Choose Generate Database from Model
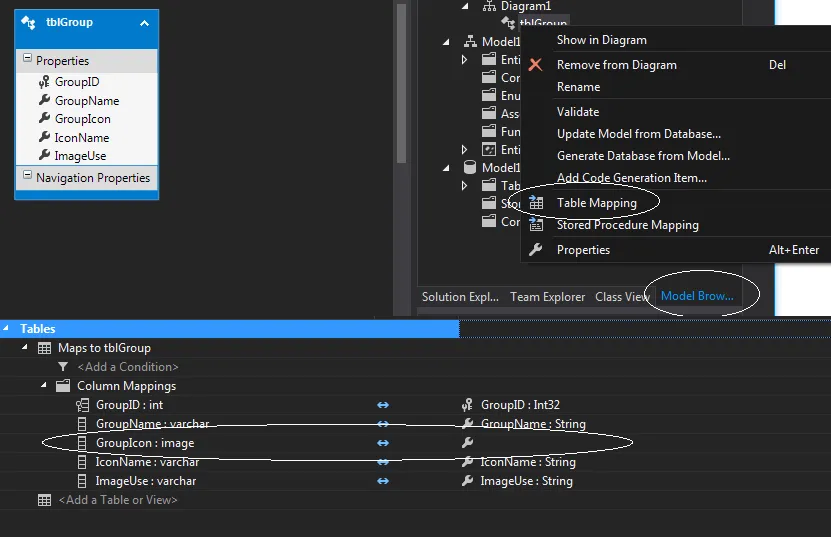This screenshot has width=831, height=540. pyautogui.click(x=643, y=156)
